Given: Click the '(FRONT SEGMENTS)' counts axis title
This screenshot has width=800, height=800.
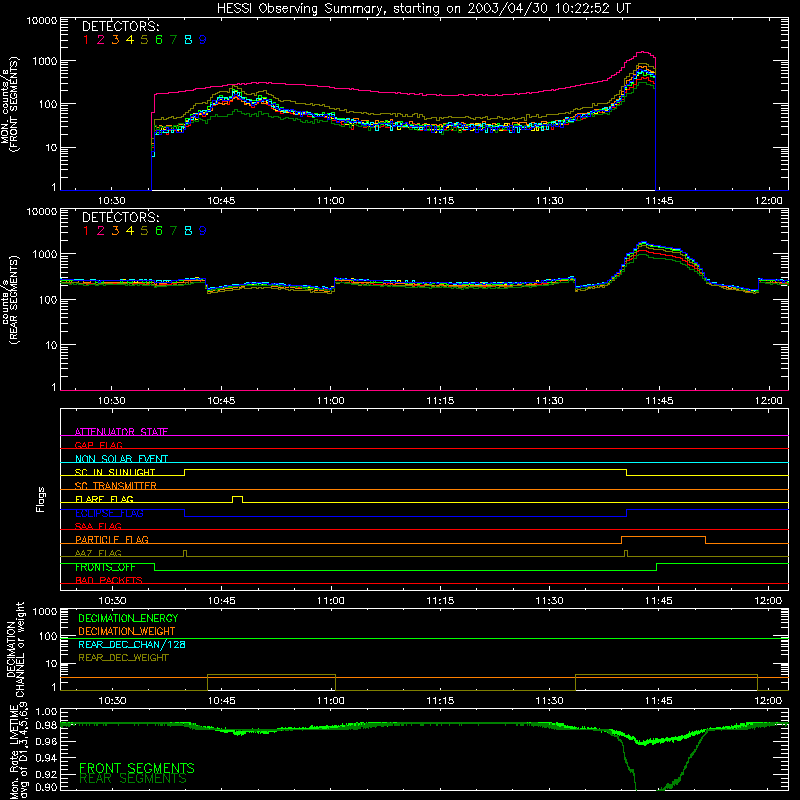Looking at the screenshot, I should pyautogui.click(x=14, y=104).
